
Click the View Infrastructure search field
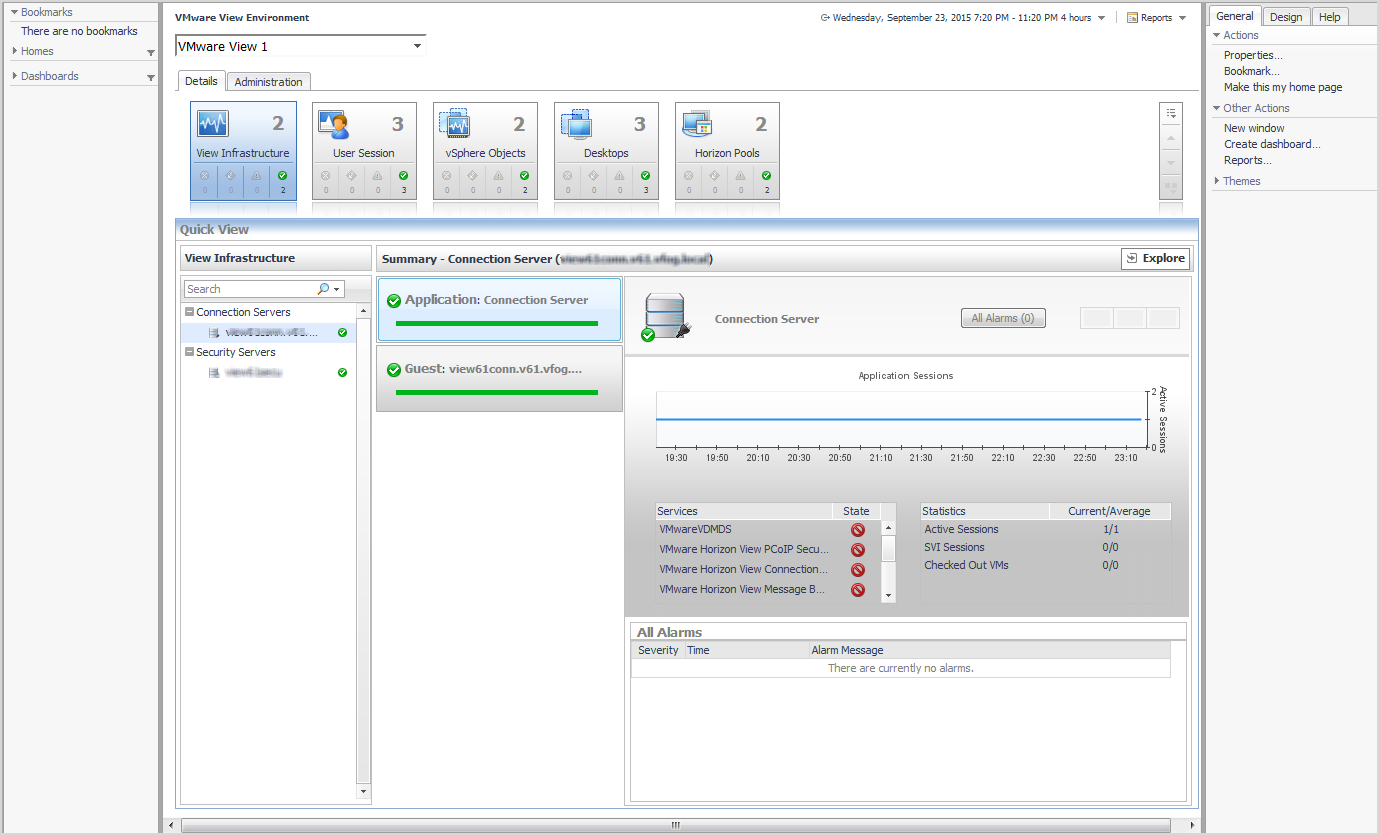(250, 289)
